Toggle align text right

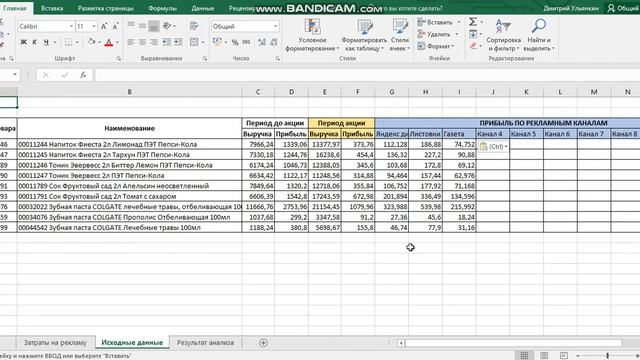[x=154, y=42]
